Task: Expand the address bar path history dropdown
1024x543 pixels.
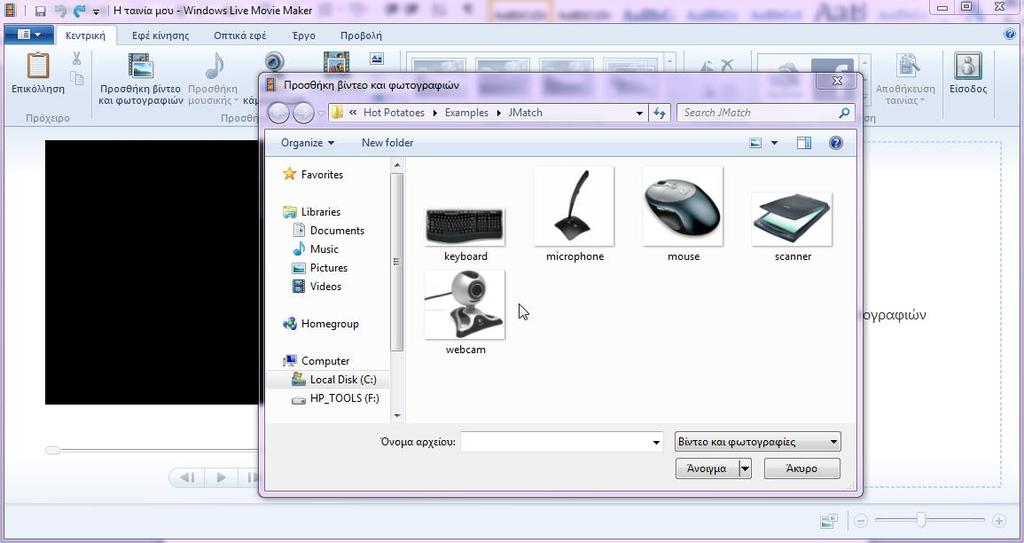Action: tap(640, 113)
